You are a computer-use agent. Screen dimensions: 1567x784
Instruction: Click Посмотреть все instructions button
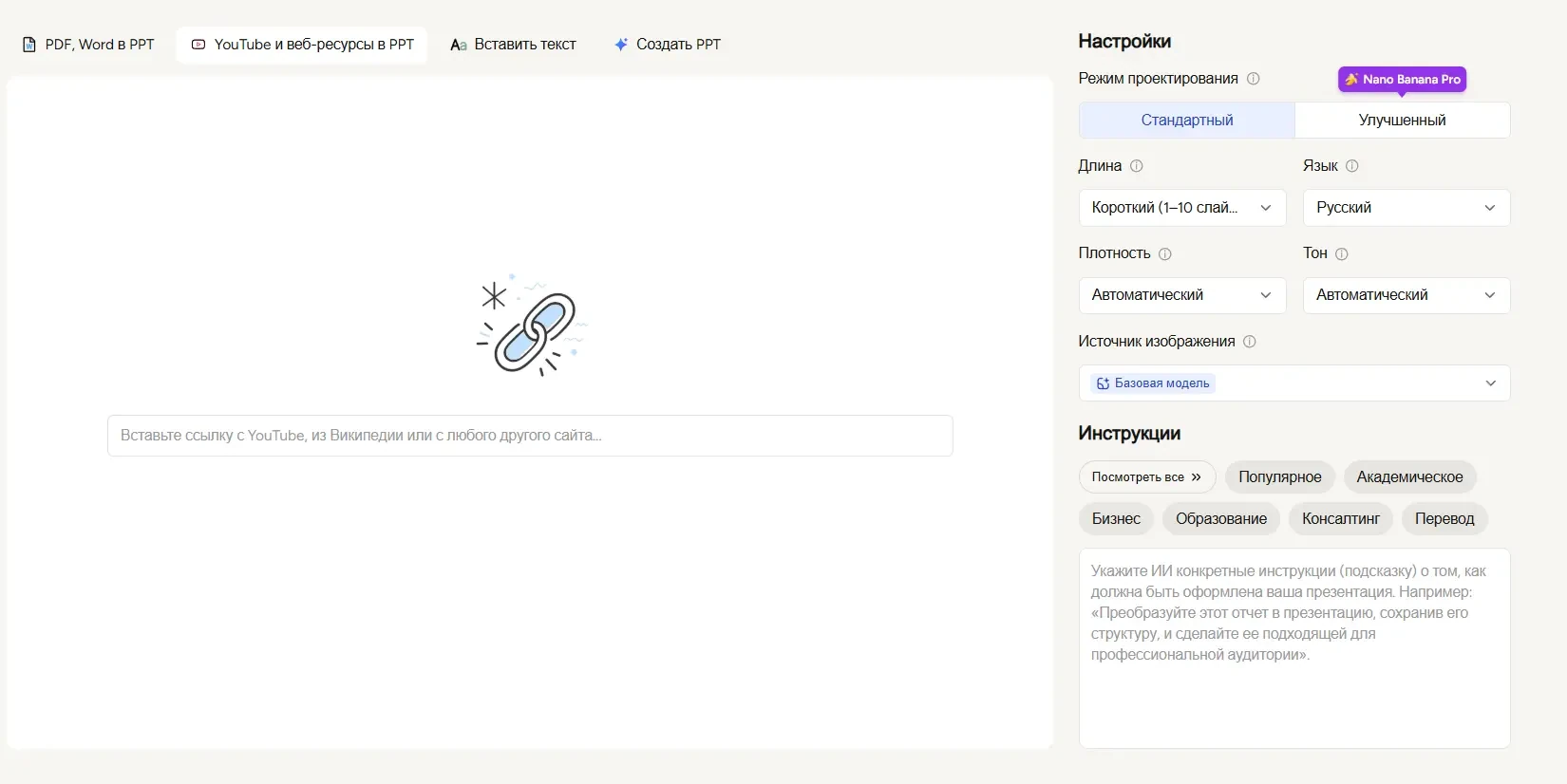(1147, 477)
